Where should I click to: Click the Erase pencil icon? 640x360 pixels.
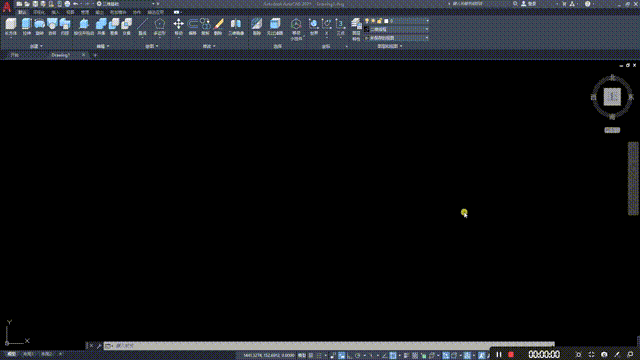click(218, 27)
